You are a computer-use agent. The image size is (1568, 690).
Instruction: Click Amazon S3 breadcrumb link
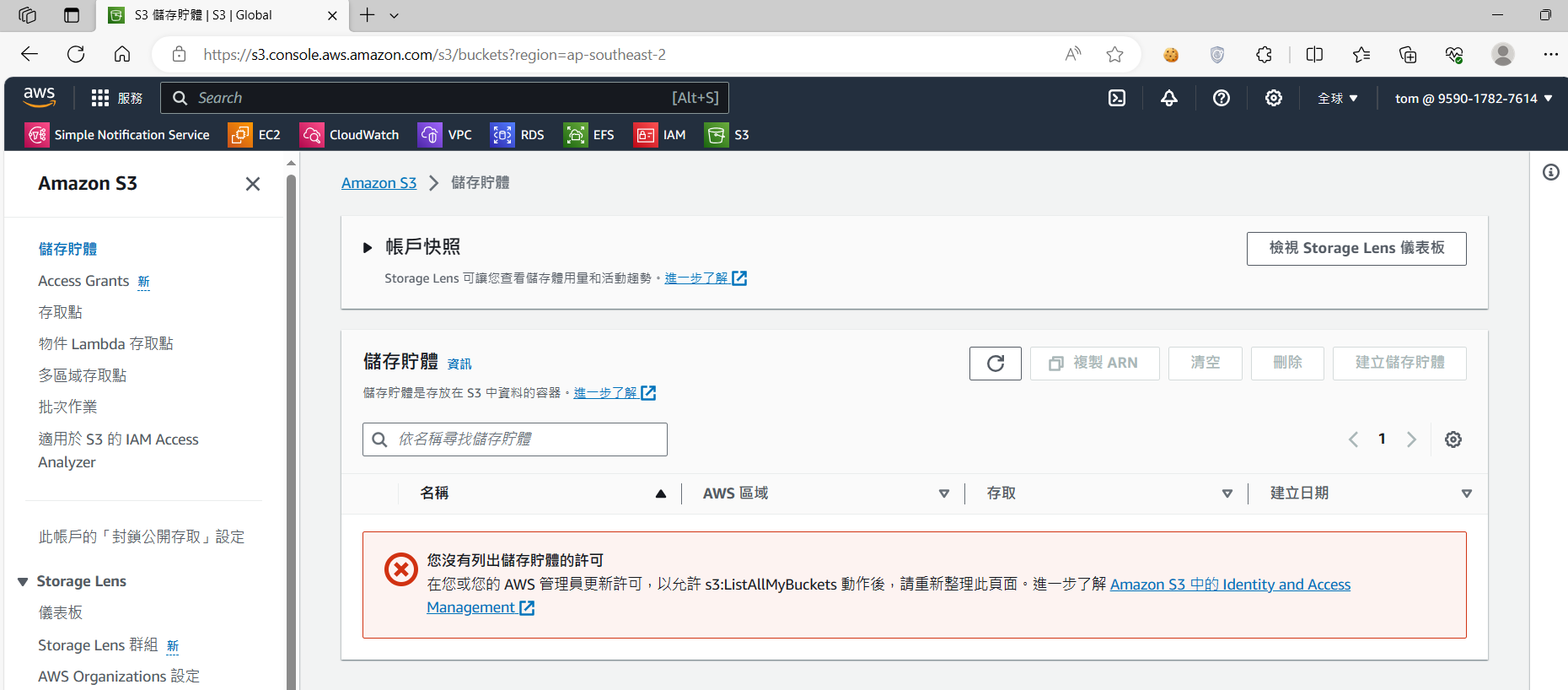(x=379, y=183)
